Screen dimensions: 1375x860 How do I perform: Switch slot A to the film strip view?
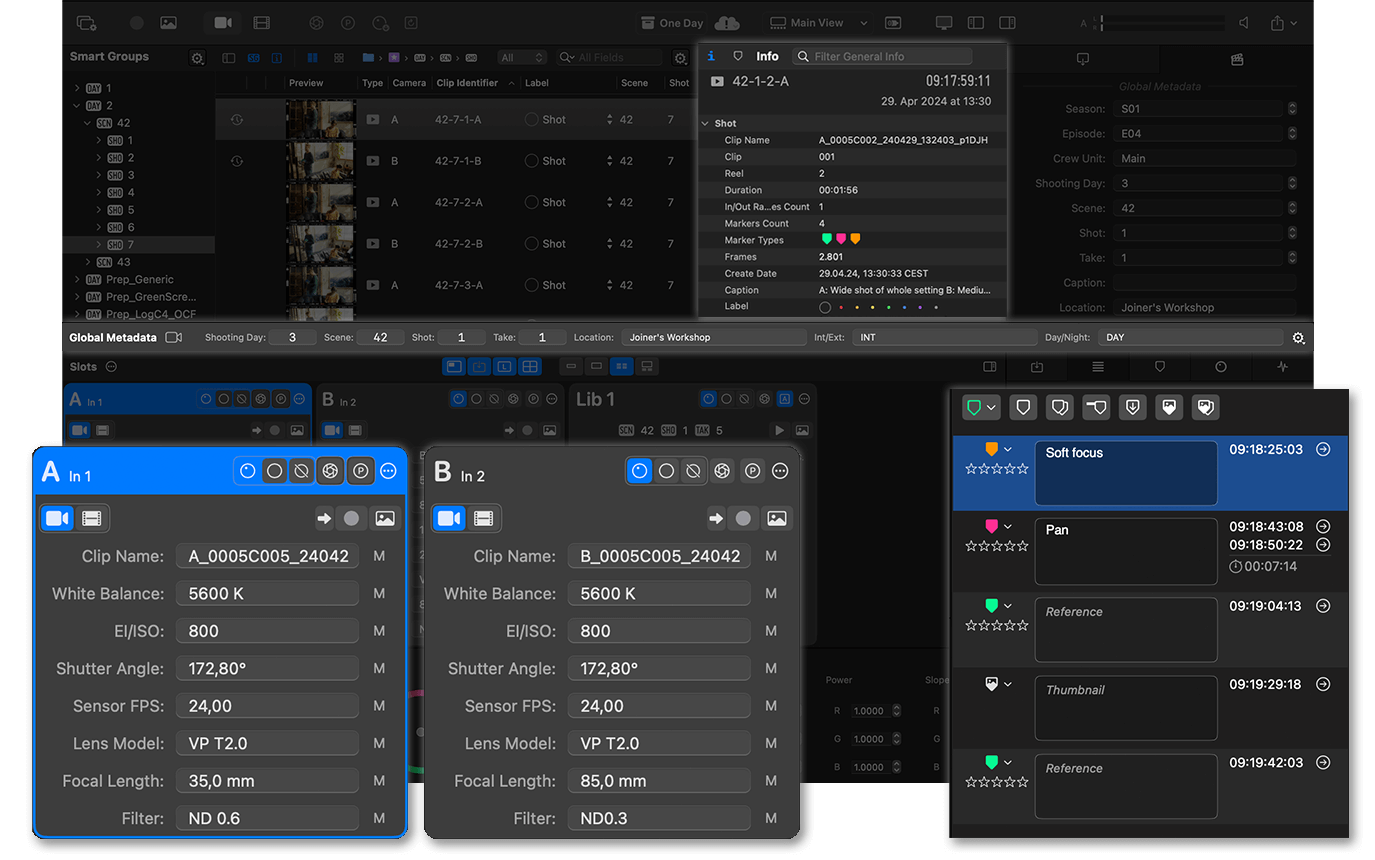[x=92, y=518]
